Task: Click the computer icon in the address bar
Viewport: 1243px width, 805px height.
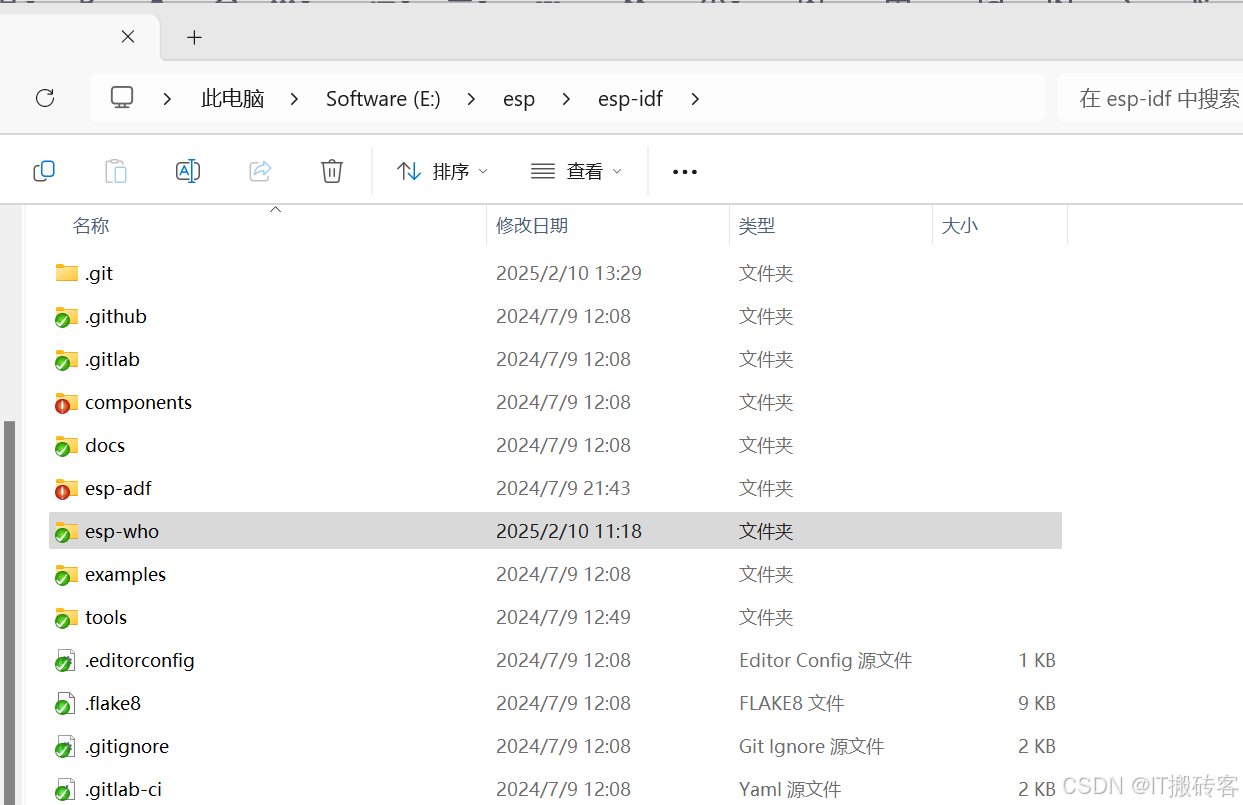Action: click(121, 98)
